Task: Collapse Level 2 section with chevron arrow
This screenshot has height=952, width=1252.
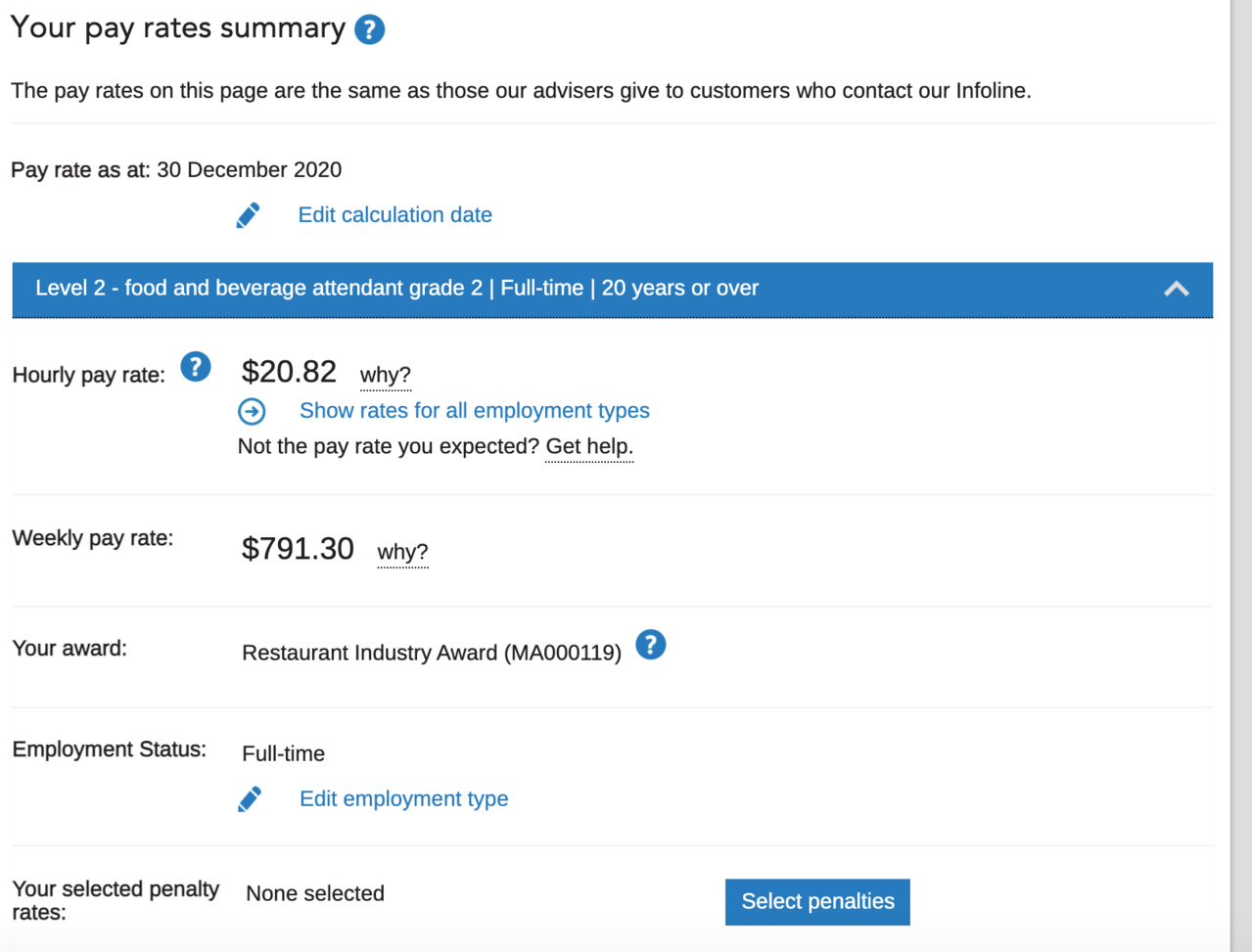Action: point(1177,289)
